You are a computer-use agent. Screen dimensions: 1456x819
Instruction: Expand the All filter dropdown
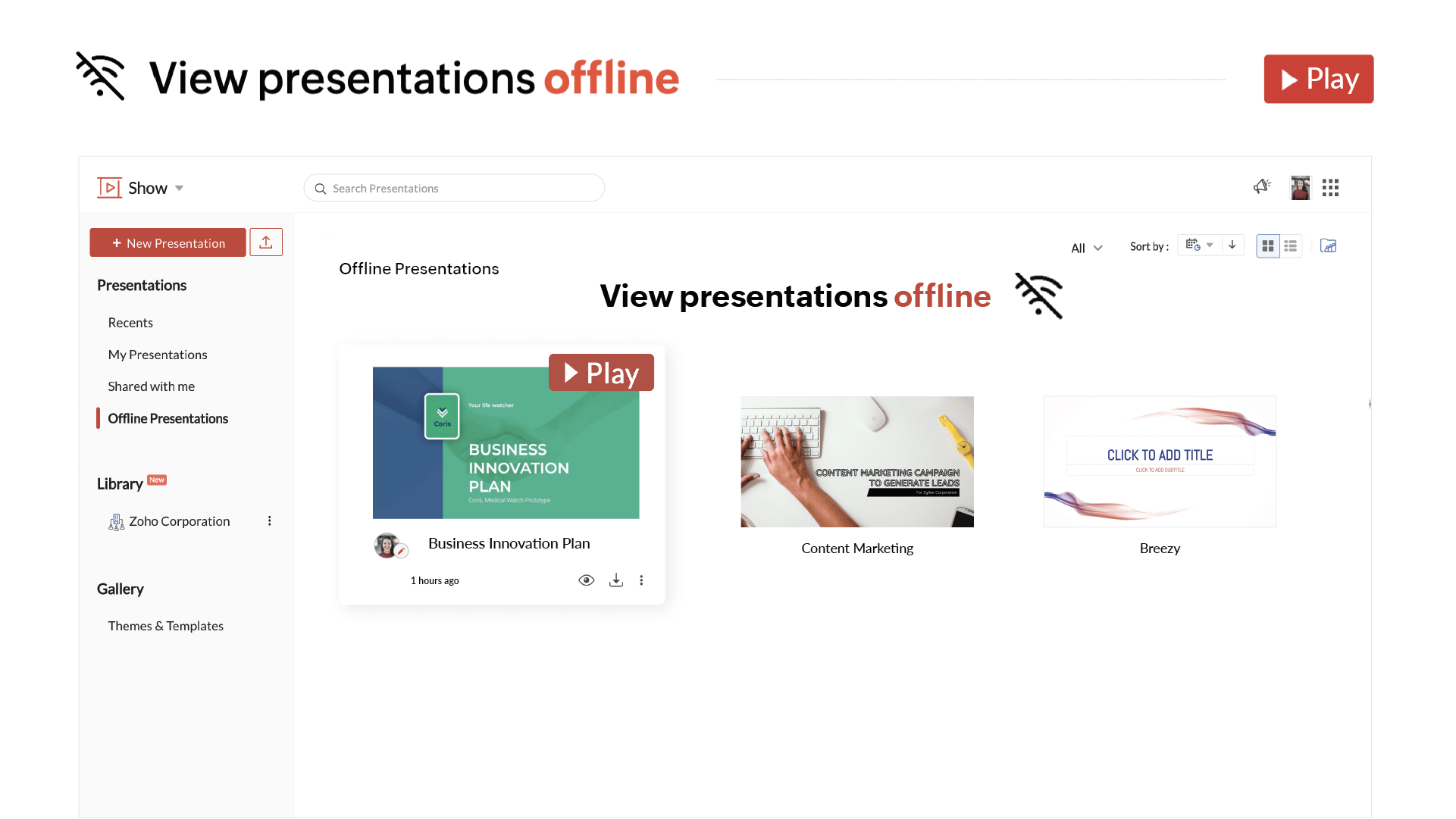click(1086, 247)
